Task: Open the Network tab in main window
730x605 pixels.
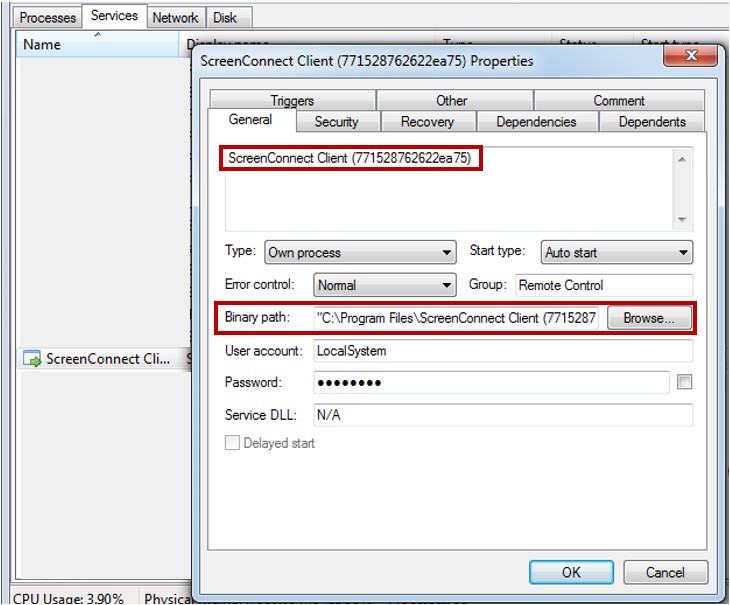Action: pyautogui.click(x=175, y=18)
